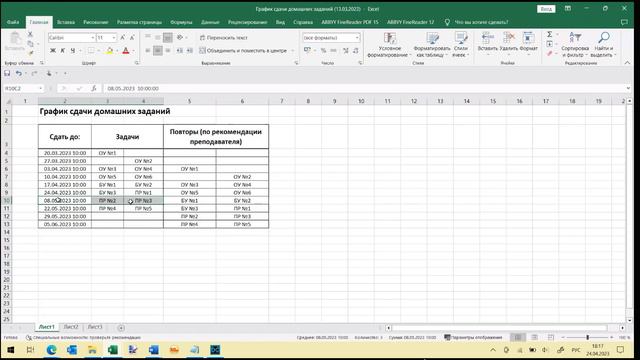The image size is (640, 360).
Task: Select the Лист2 sheet tab
Action: pos(71,327)
